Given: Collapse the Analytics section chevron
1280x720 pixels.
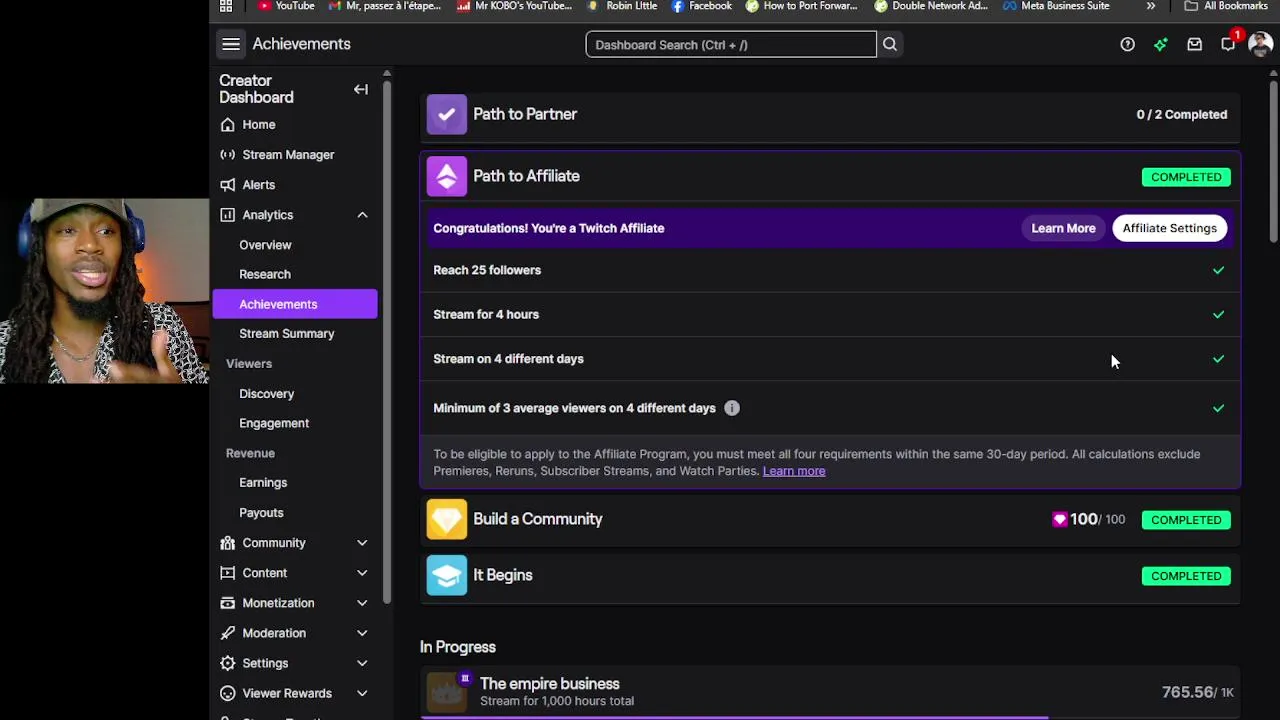Looking at the screenshot, I should (362, 215).
